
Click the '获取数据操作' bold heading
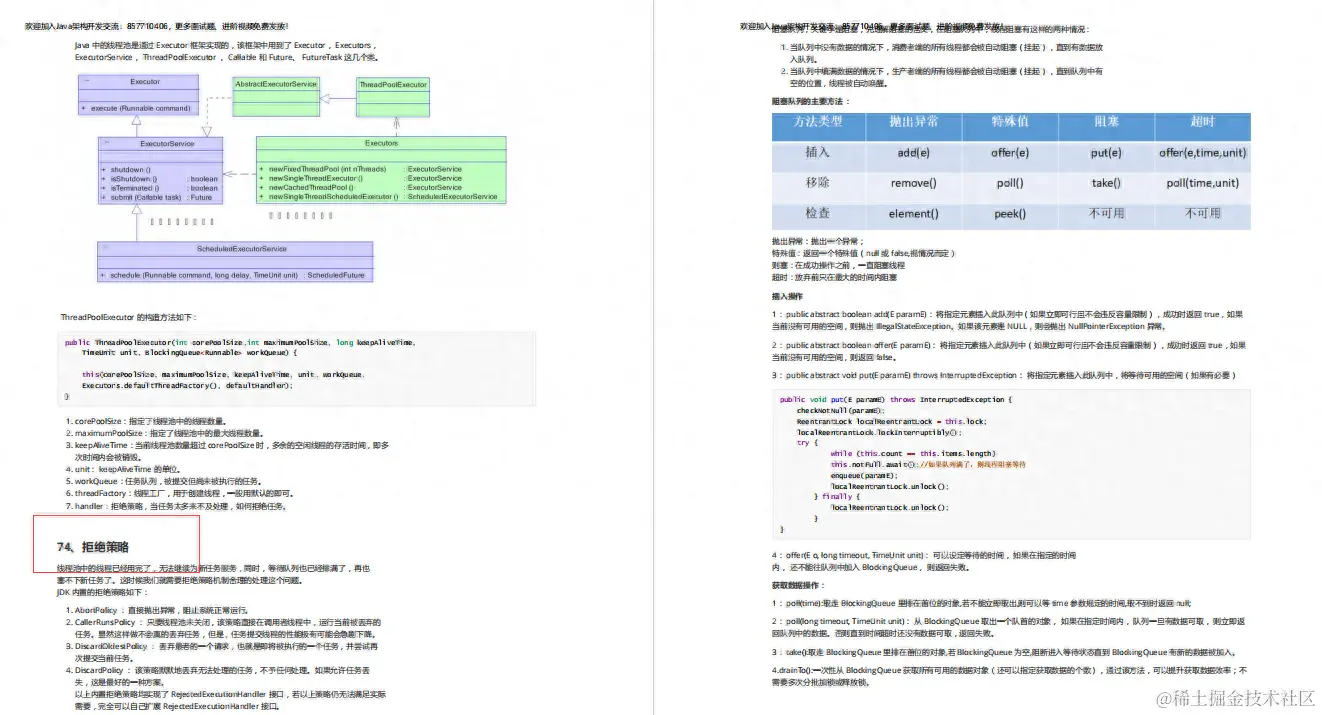pos(797,585)
